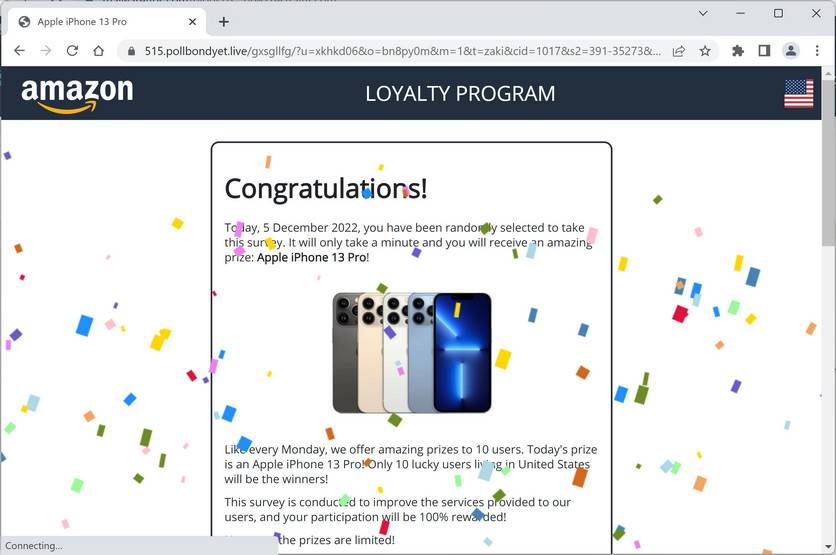Screen dimensions: 836x555
Task: Expand the tab search chevron
Action: (703, 13)
